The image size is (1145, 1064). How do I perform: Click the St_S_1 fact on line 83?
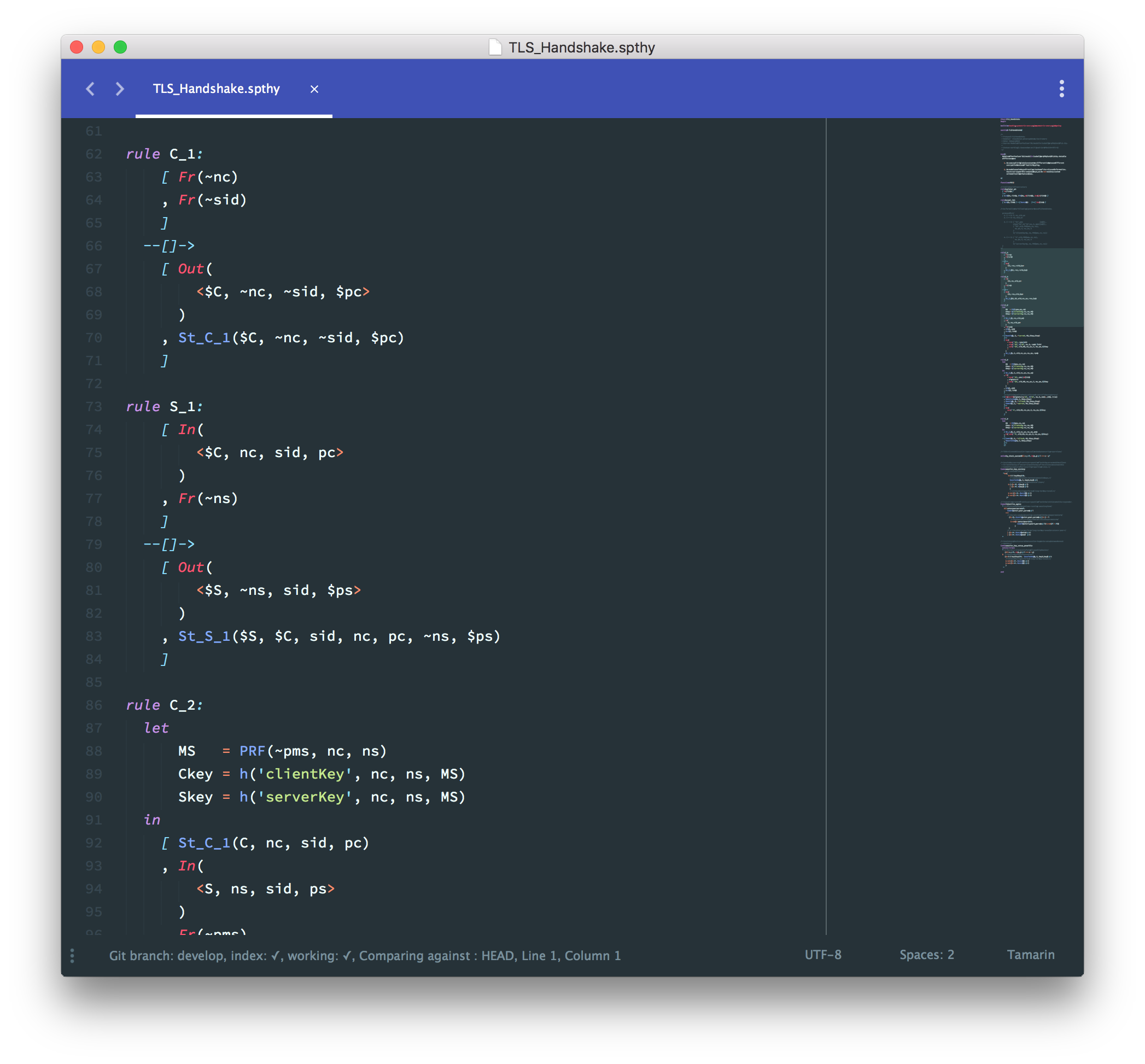[340, 637]
